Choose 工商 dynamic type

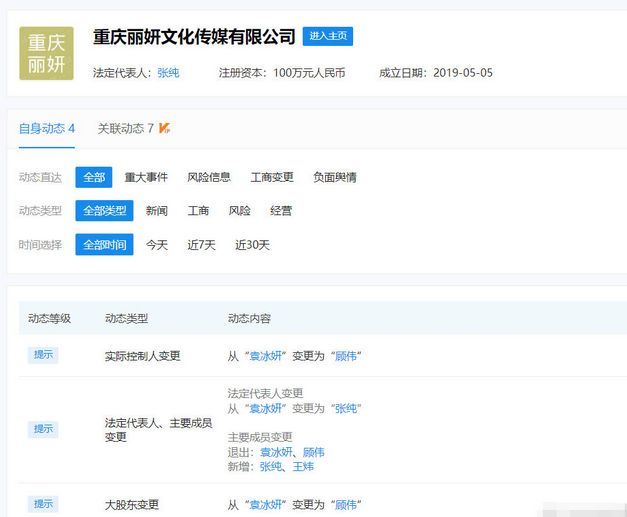[198, 211]
